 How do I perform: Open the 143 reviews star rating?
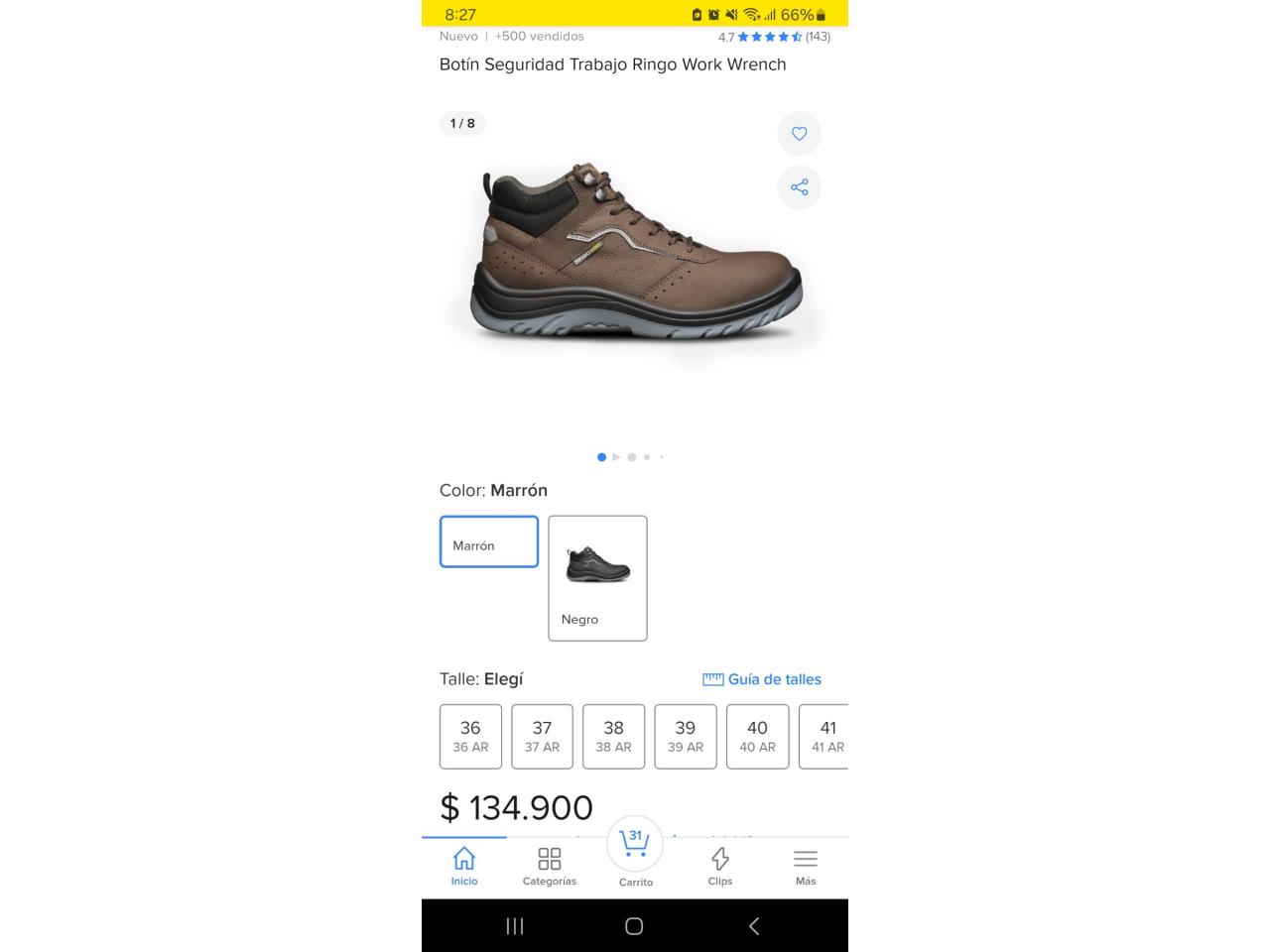774,37
